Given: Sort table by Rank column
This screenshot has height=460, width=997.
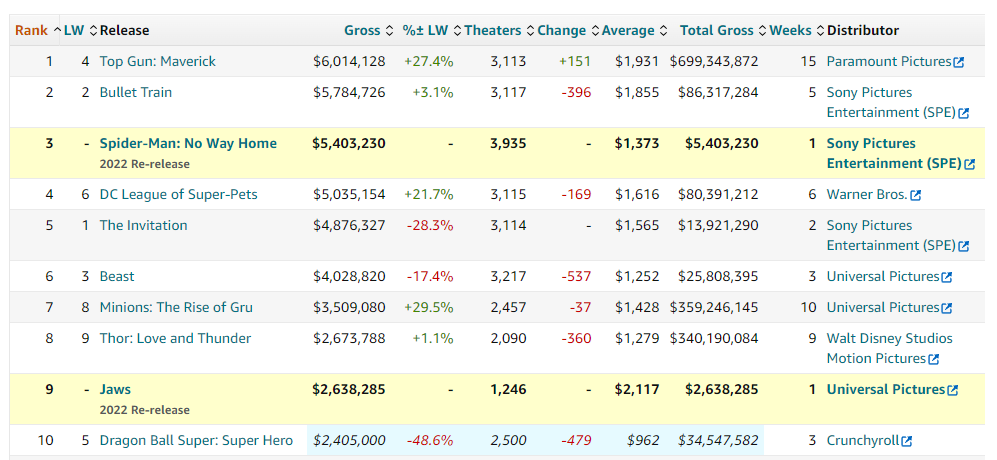Looking at the screenshot, I should coord(36,31).
